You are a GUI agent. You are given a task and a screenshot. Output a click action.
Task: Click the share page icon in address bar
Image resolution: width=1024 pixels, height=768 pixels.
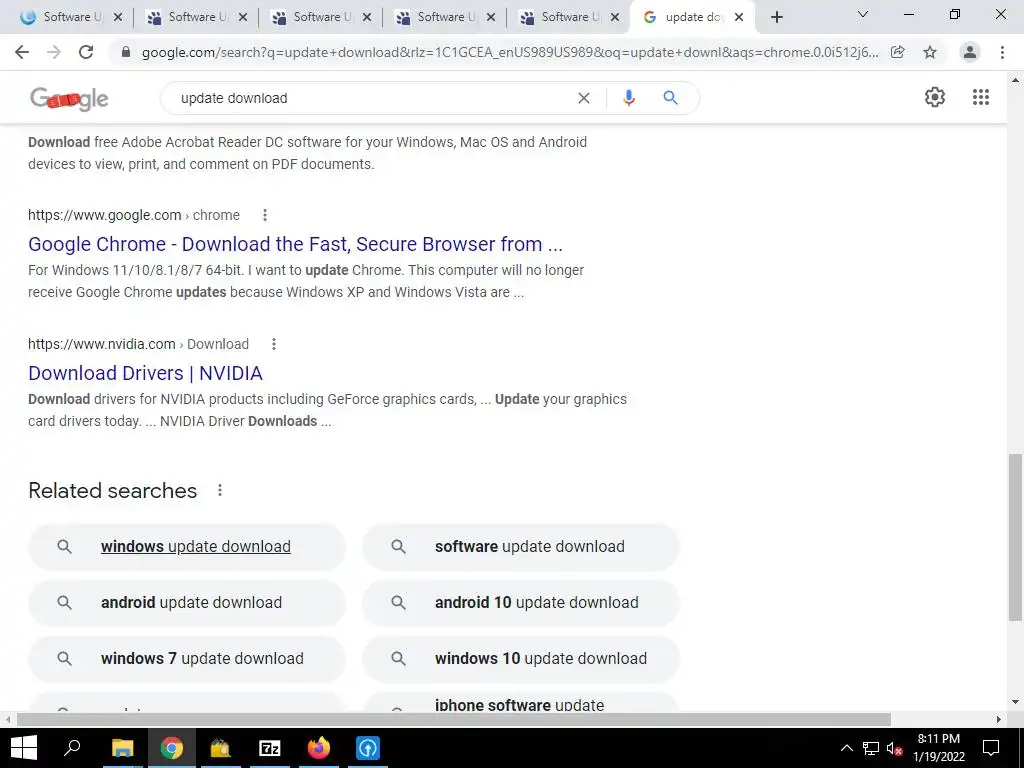click(x=898, y=52)
